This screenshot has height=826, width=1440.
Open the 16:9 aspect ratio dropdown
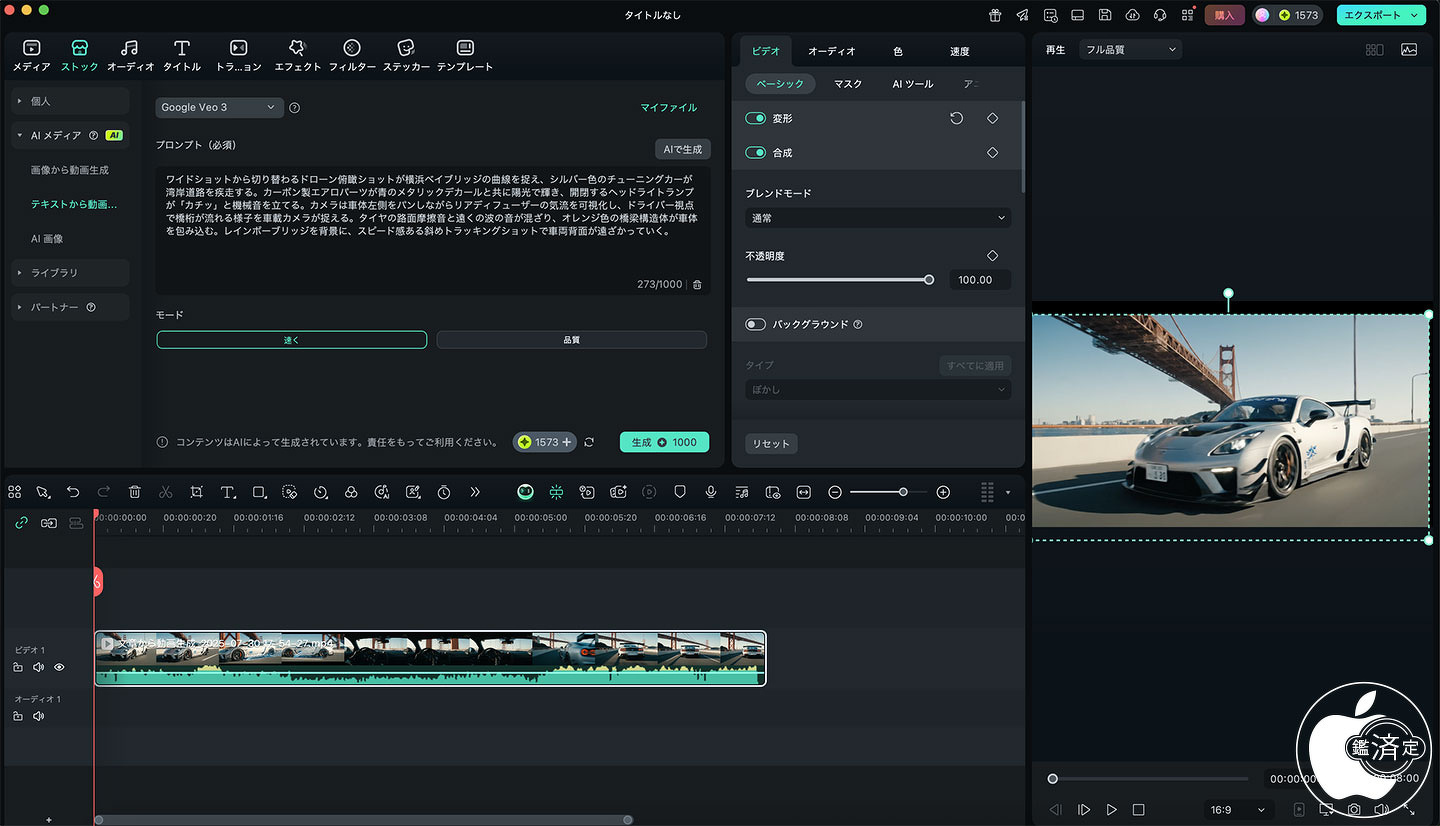click(x=1238, y=810)
